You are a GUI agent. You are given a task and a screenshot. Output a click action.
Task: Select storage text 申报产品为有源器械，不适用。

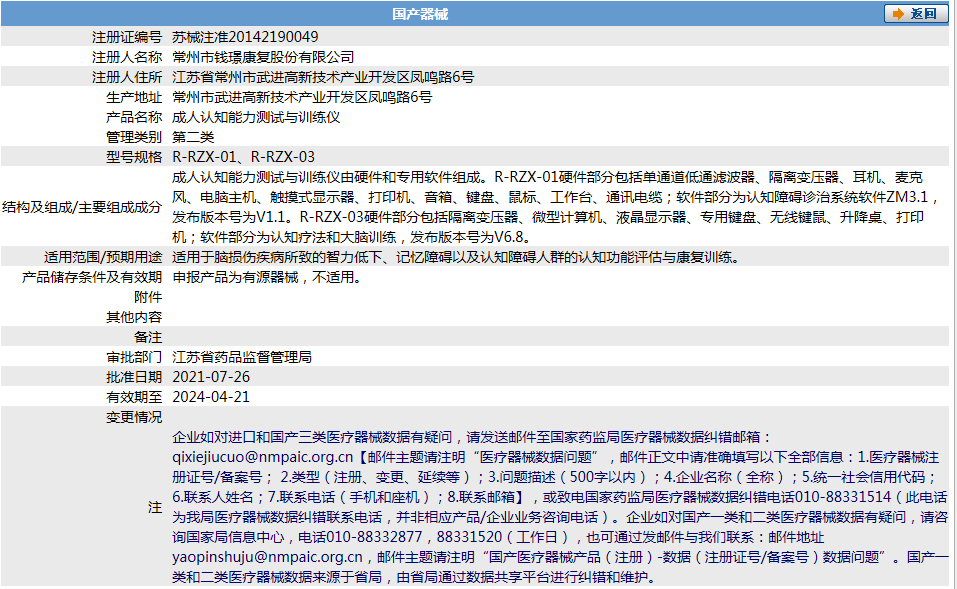pyautogui.click(x=269, y=277)
